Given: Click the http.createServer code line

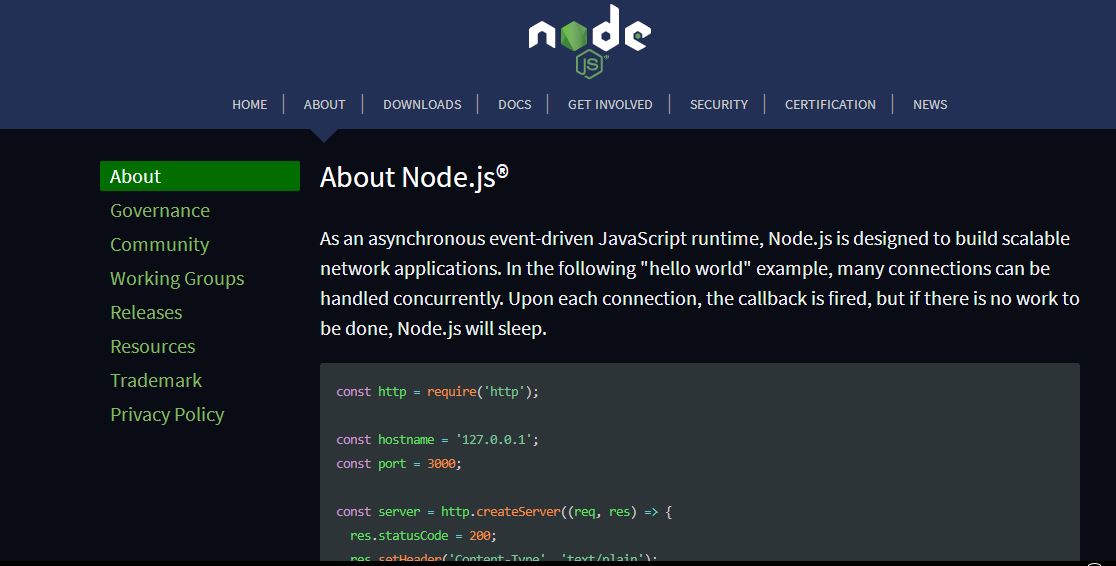Looking at the screenshot, I should 504,512.
